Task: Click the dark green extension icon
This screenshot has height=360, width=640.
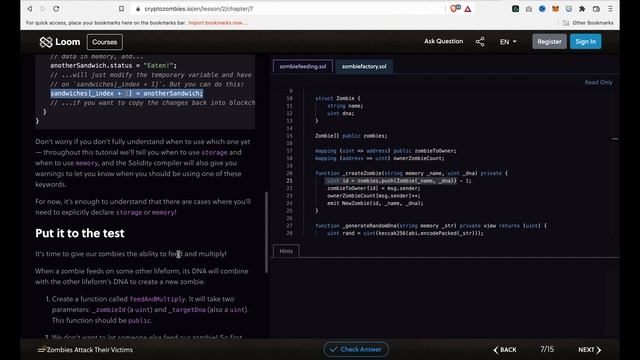Action: click(x=516, y=9)
